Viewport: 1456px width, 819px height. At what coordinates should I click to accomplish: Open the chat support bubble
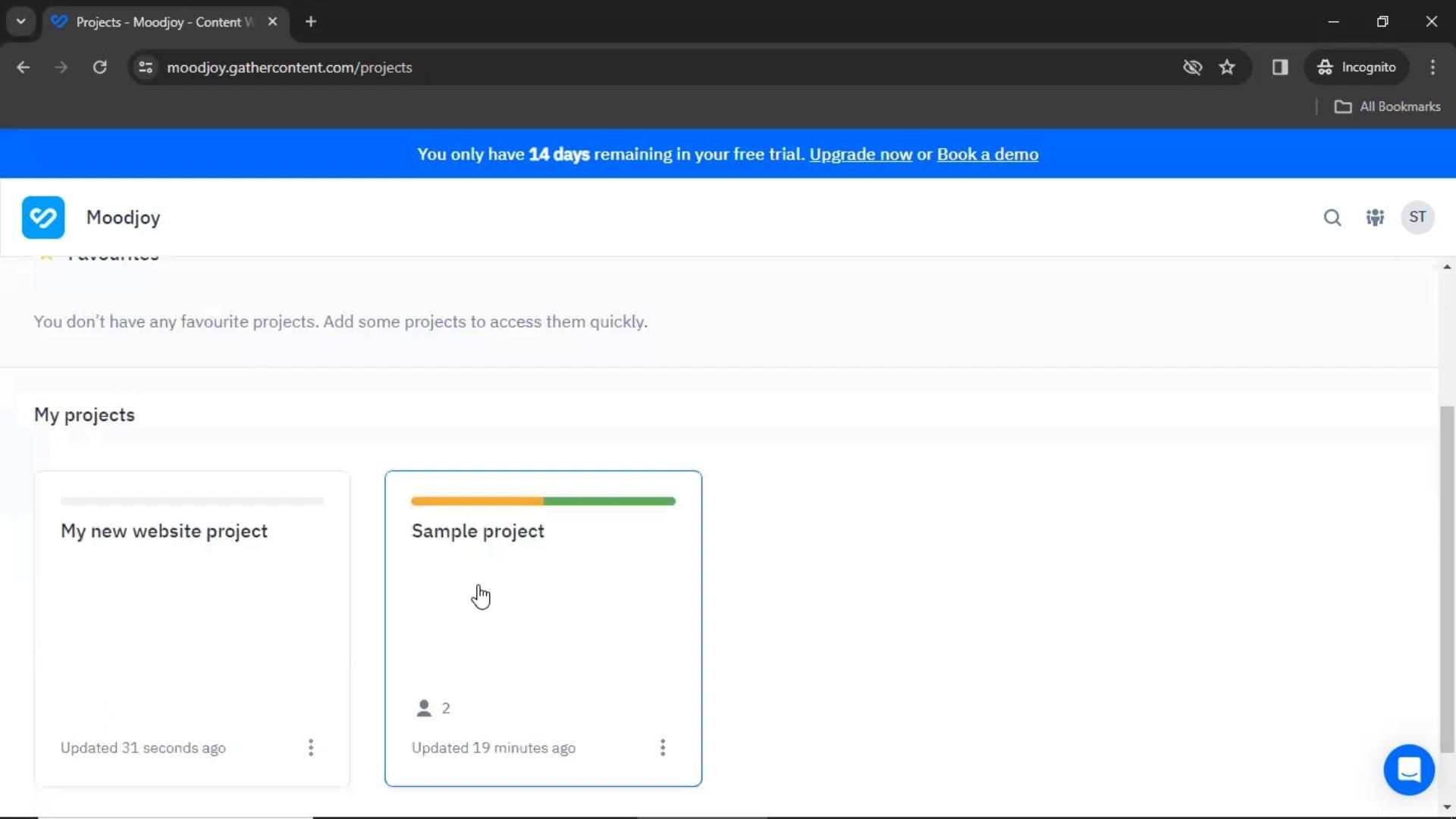point(1408,770)
